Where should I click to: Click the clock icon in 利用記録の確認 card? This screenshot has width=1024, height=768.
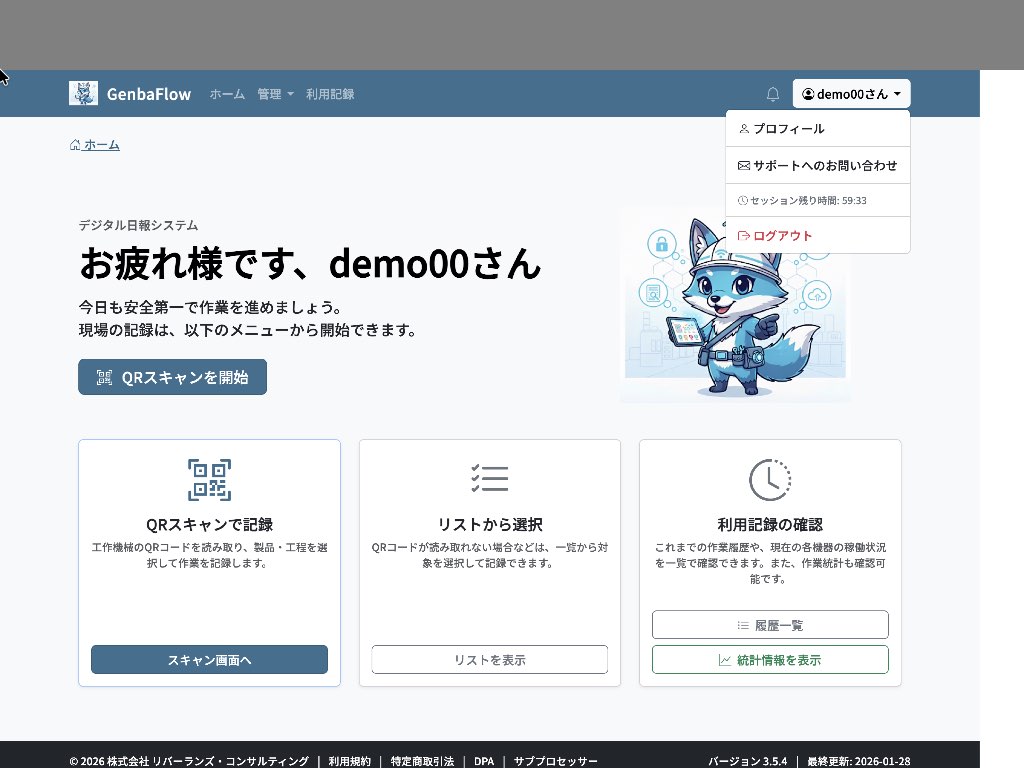click(x=769, y=480)
